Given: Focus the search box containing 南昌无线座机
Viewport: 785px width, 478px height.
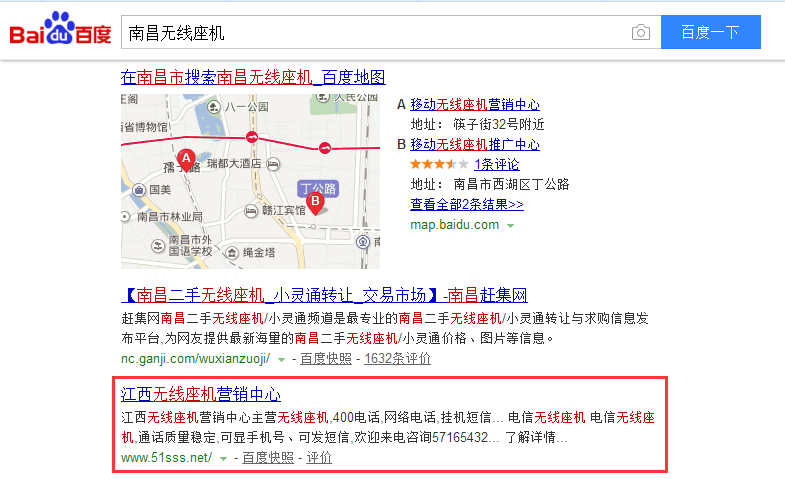Looking at the screenshot, I should (370, 33).
